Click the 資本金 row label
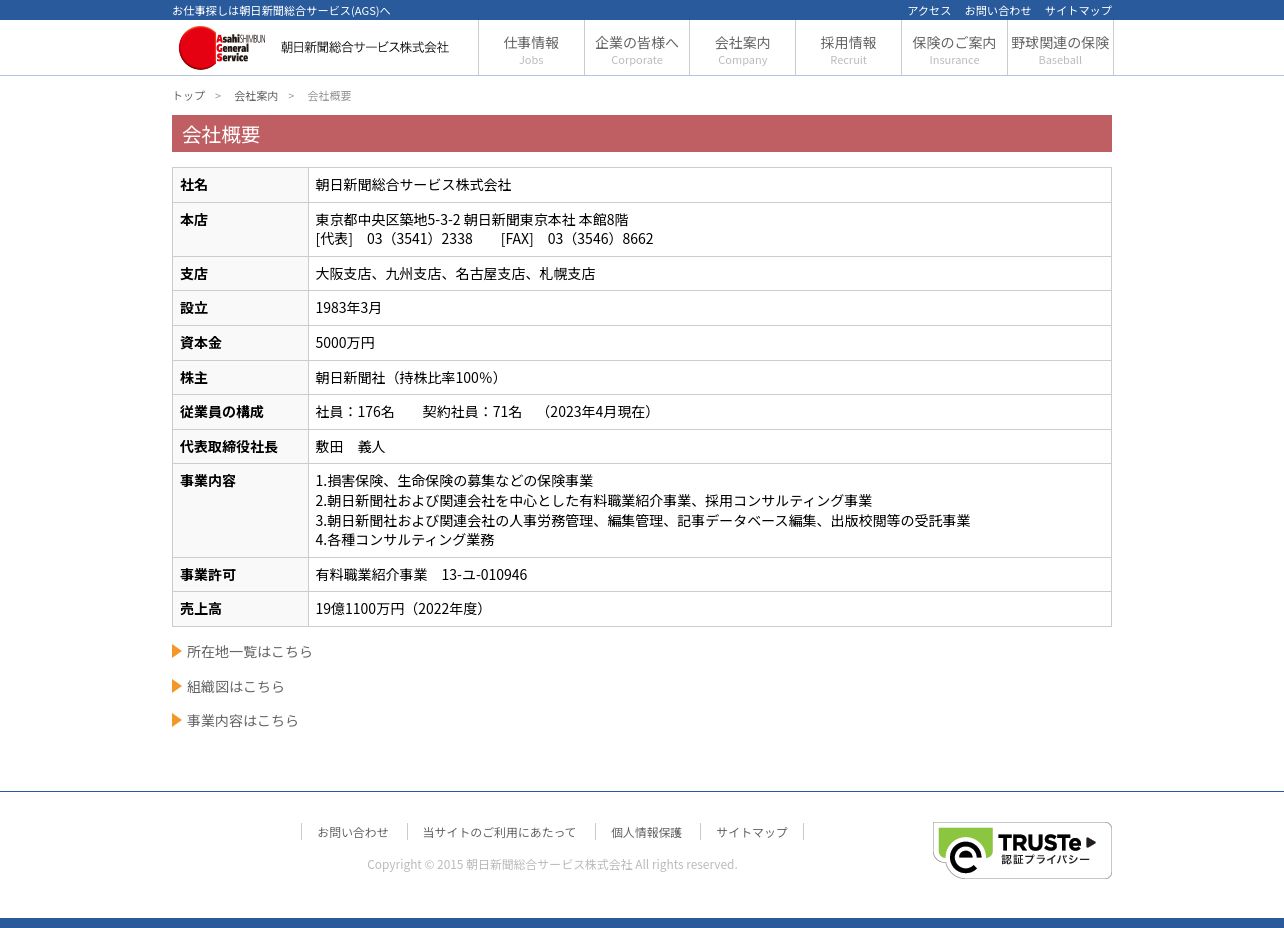 tap(201, 343)
